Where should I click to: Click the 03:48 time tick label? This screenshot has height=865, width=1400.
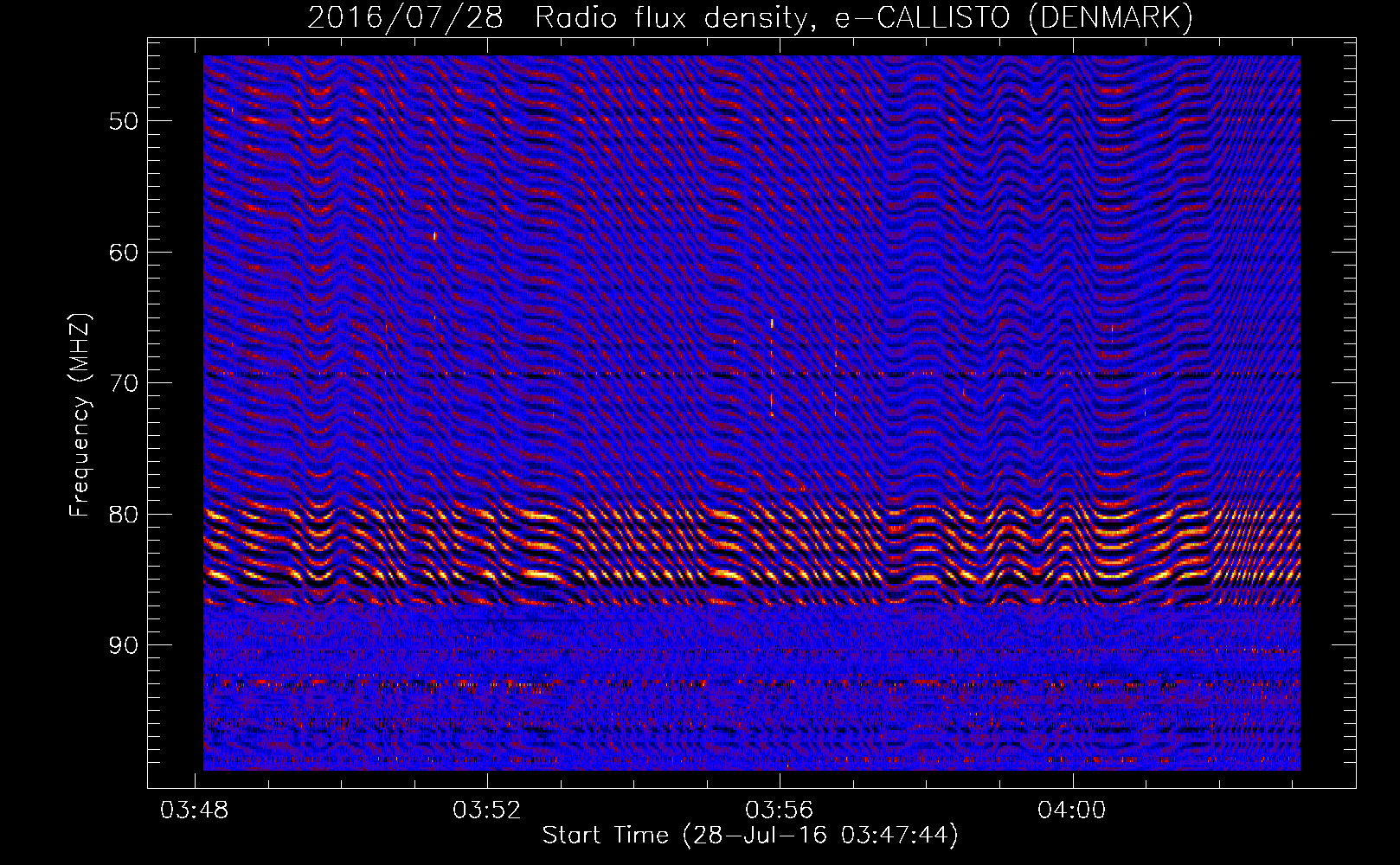[195, 810]
